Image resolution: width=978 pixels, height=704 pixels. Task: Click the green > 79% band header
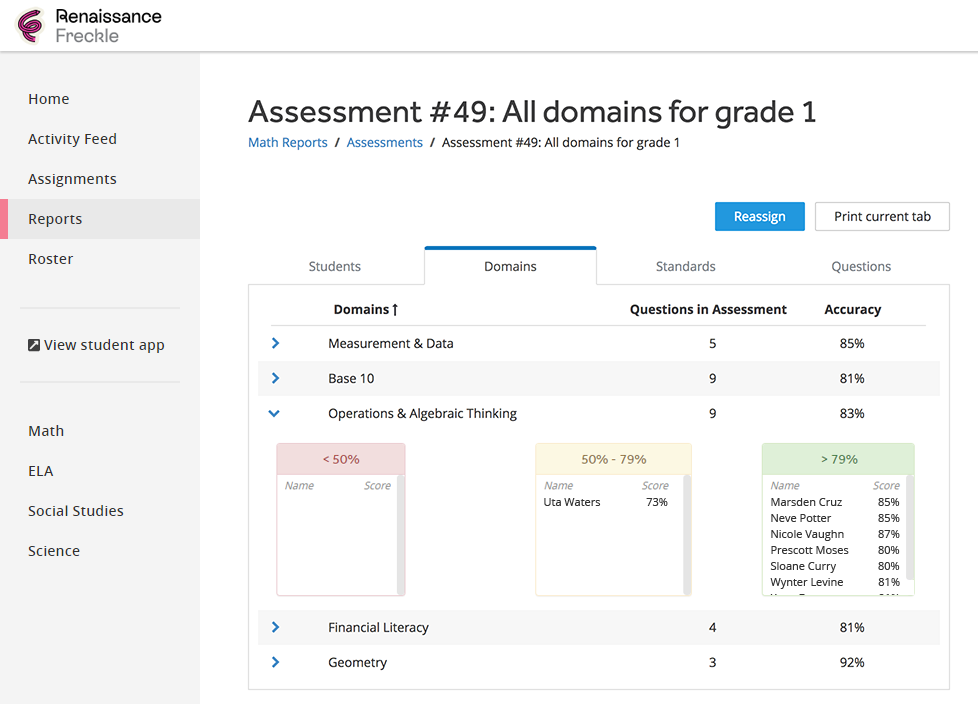838,459
